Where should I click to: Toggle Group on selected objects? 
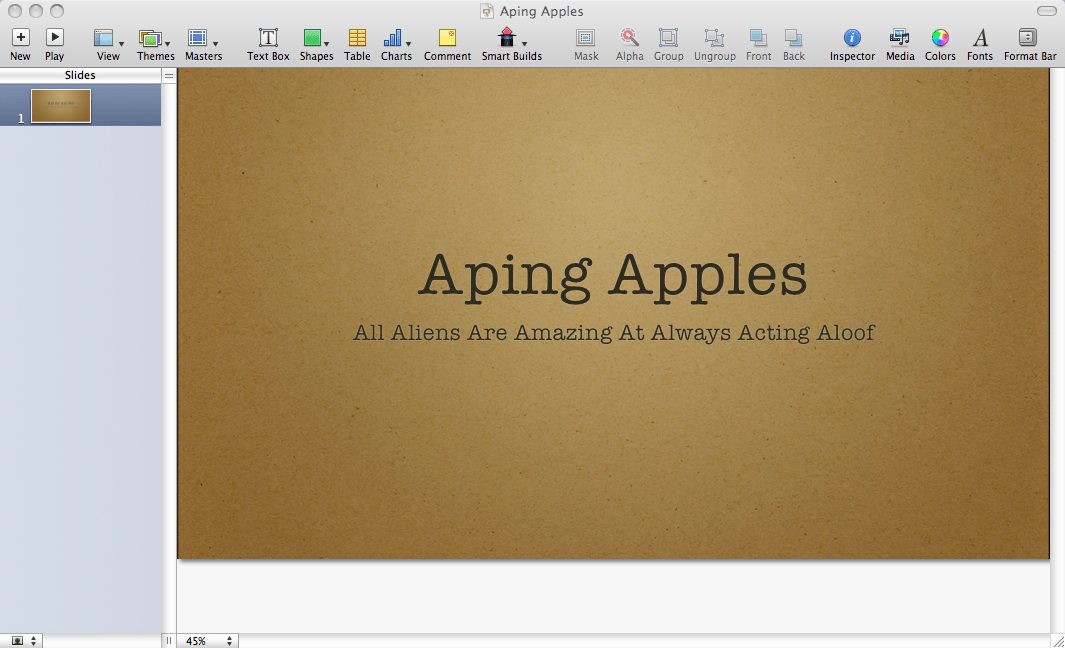668,40
